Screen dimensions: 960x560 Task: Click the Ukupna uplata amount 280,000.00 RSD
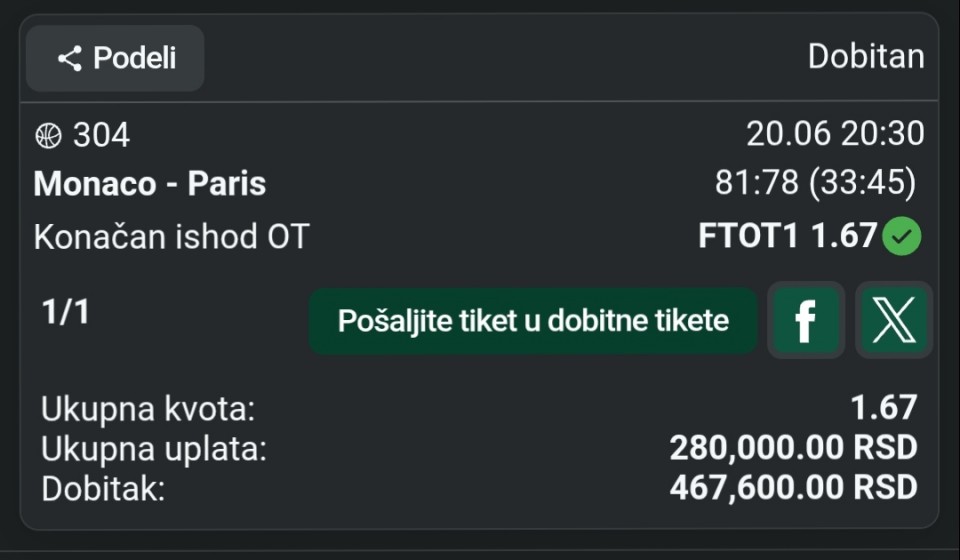point(793,447)
